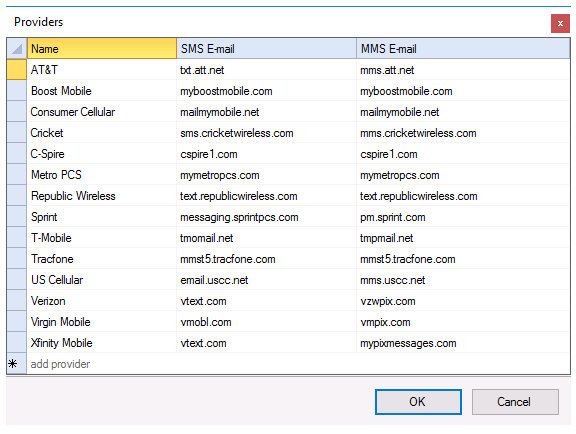Select Verizon's vtext.com cell
Screen dimensions: 576x434
click(x=266, y=301)
